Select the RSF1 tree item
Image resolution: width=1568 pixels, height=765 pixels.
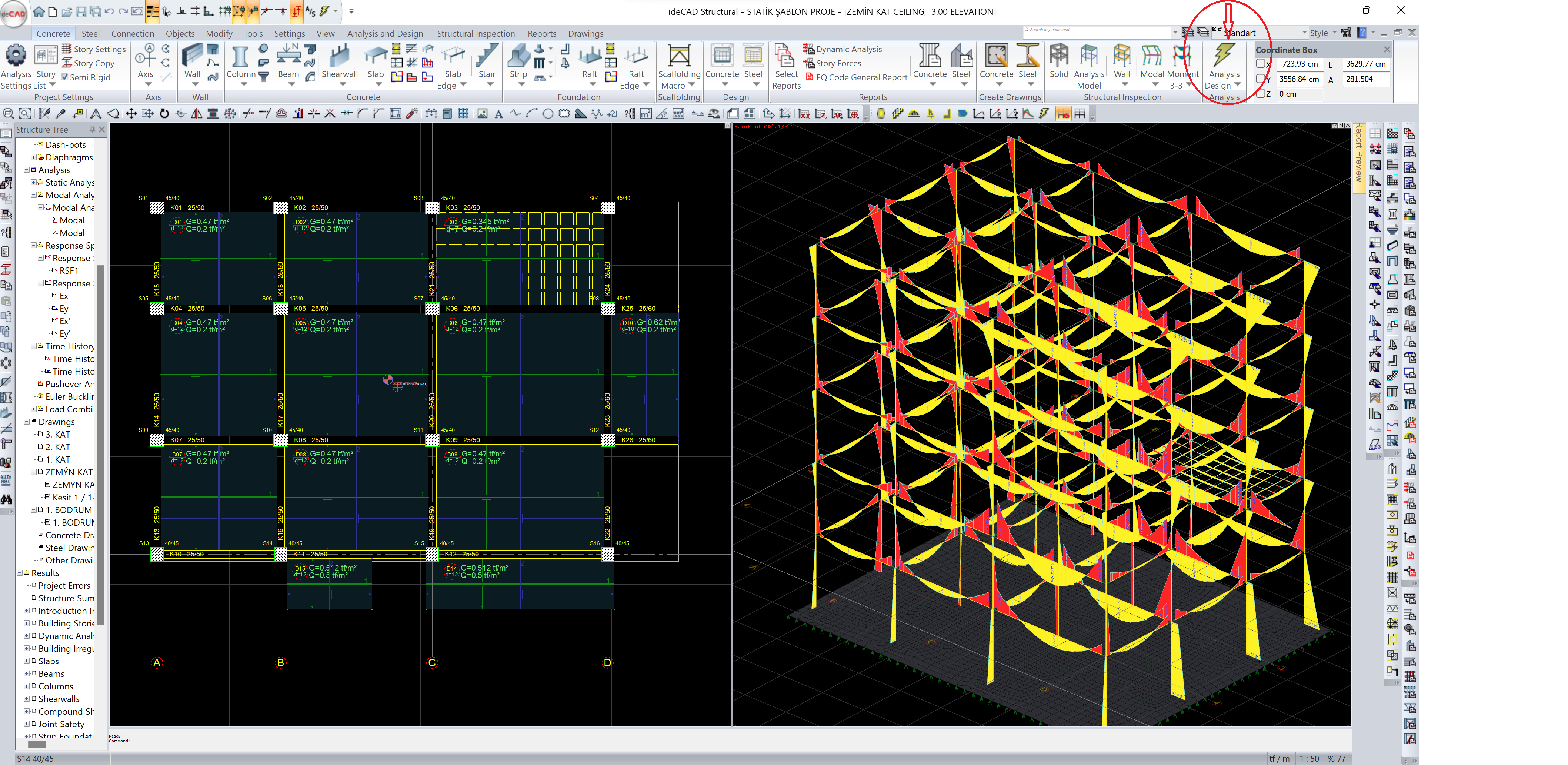coord(69,270)
